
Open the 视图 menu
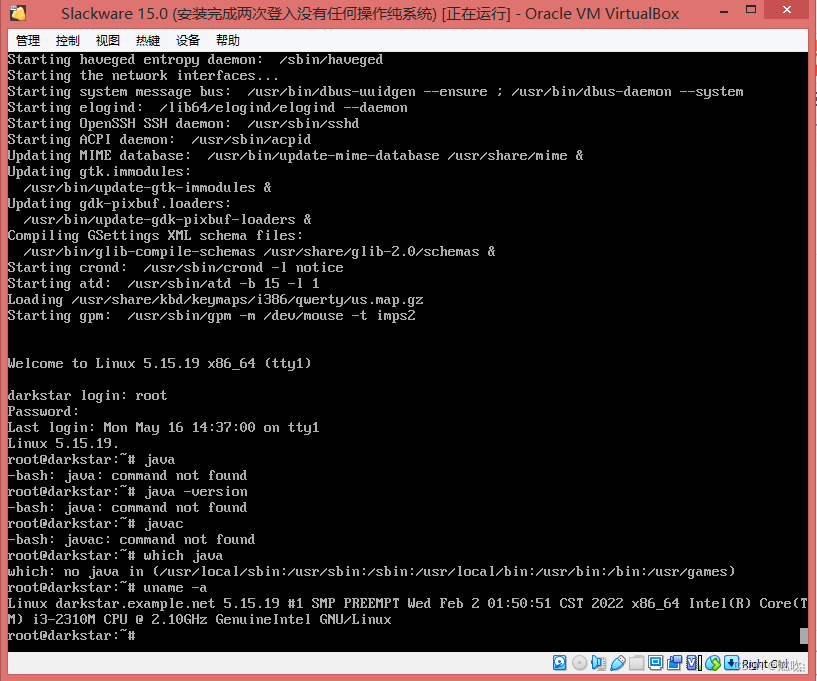click(106, 40)
